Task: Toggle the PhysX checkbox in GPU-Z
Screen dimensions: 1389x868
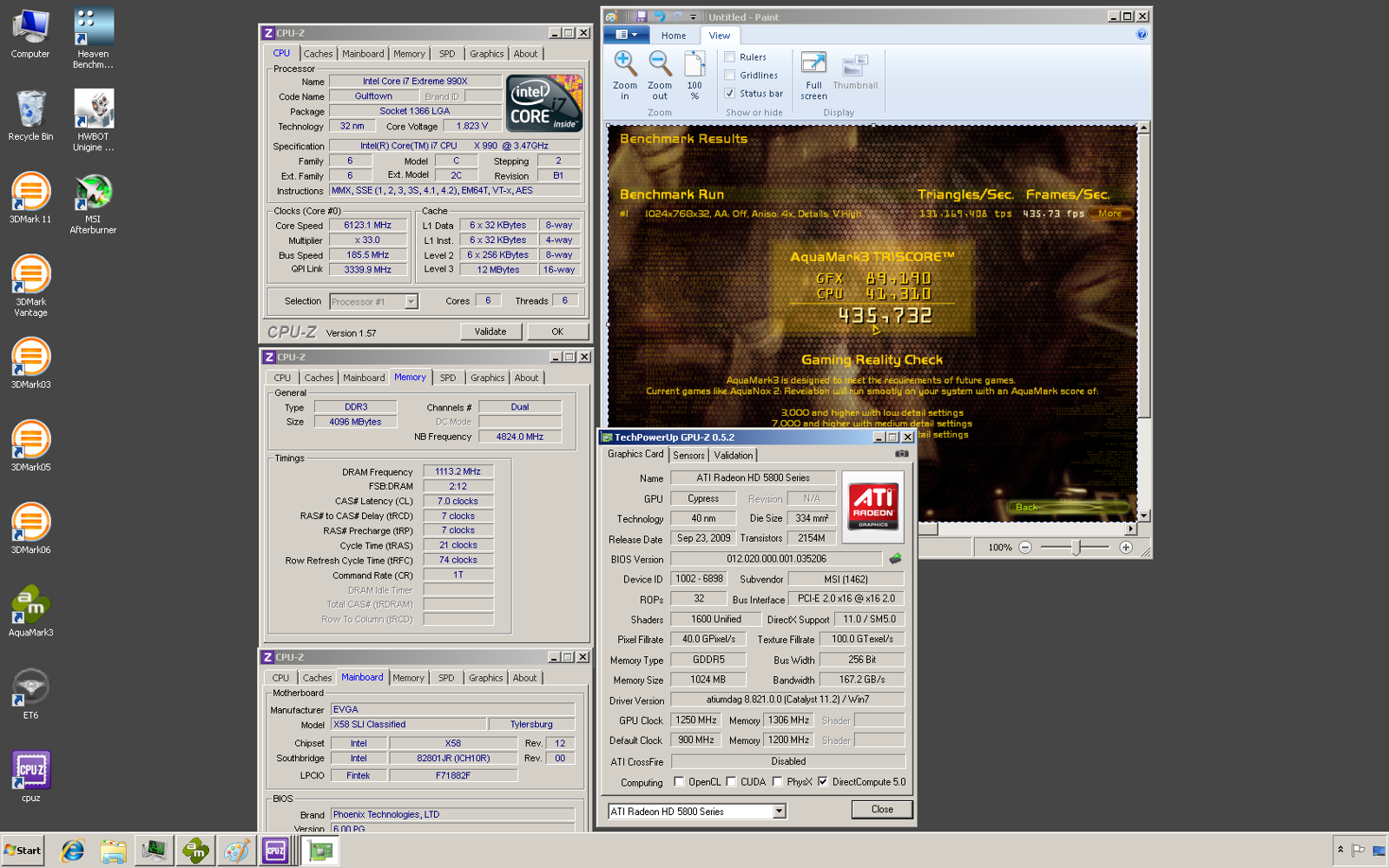Action: coord(777,782)
